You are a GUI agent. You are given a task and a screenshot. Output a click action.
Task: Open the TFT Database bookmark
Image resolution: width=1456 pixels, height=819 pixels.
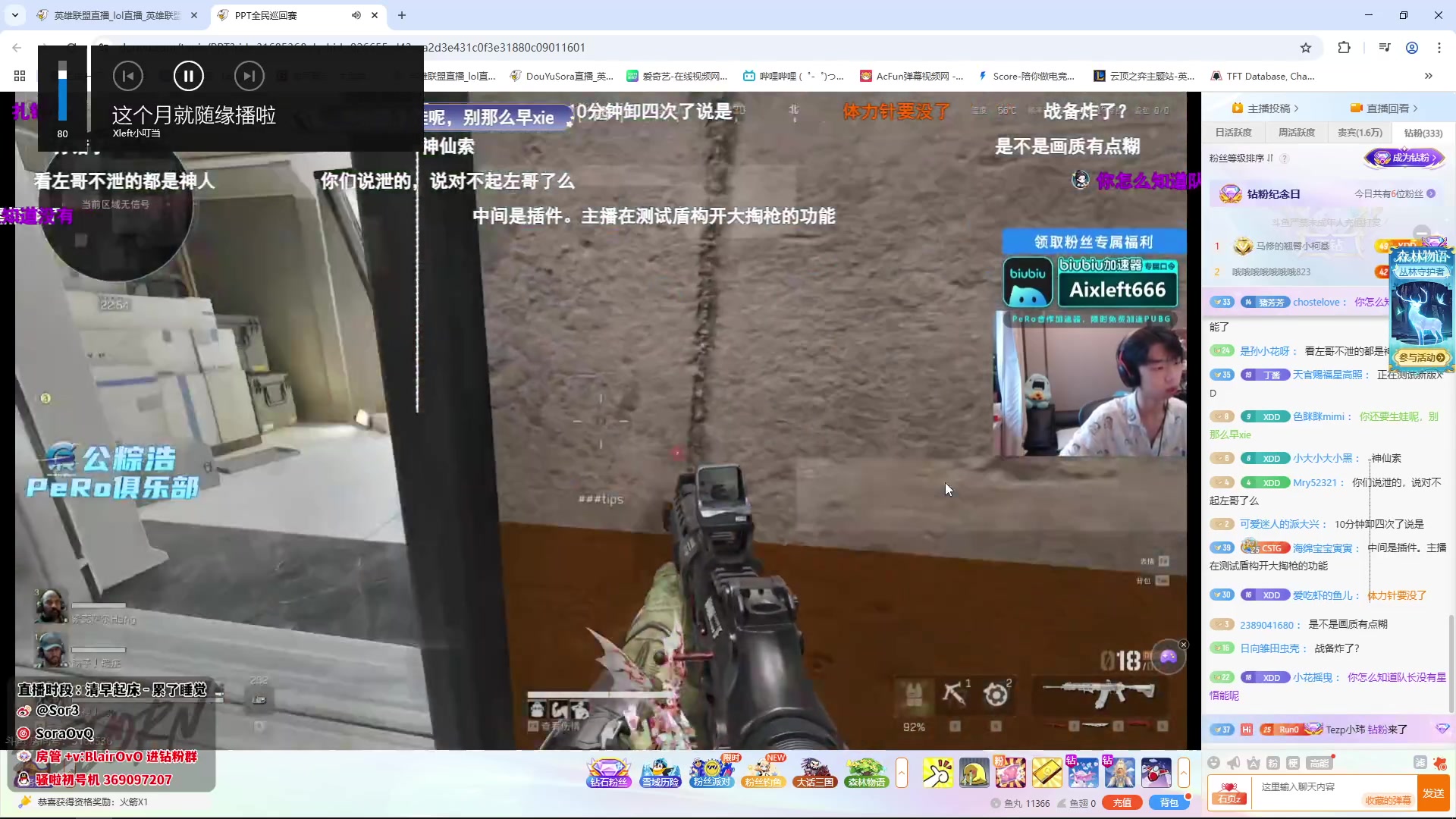(1262, 76)
